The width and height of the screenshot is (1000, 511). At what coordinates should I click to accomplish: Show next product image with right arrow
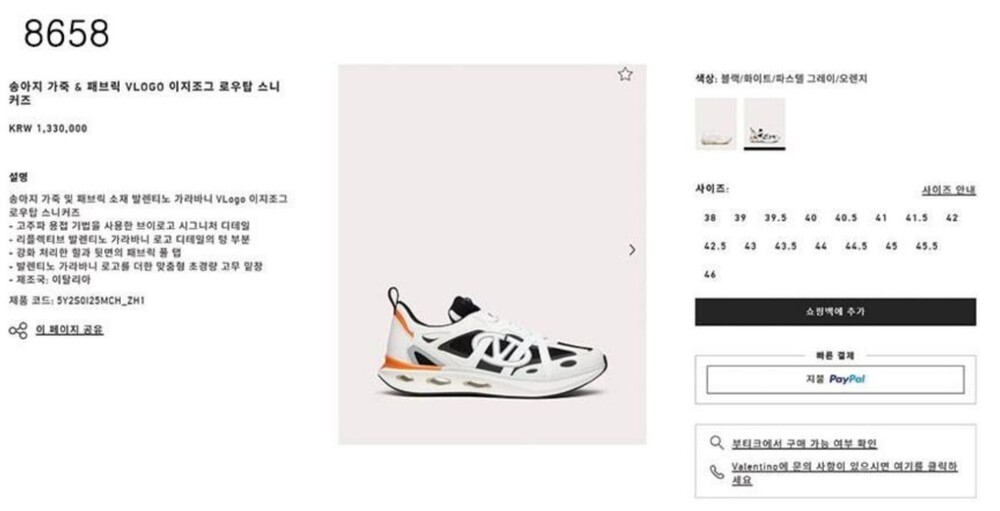pyautogui.click(x=632, y=249)
